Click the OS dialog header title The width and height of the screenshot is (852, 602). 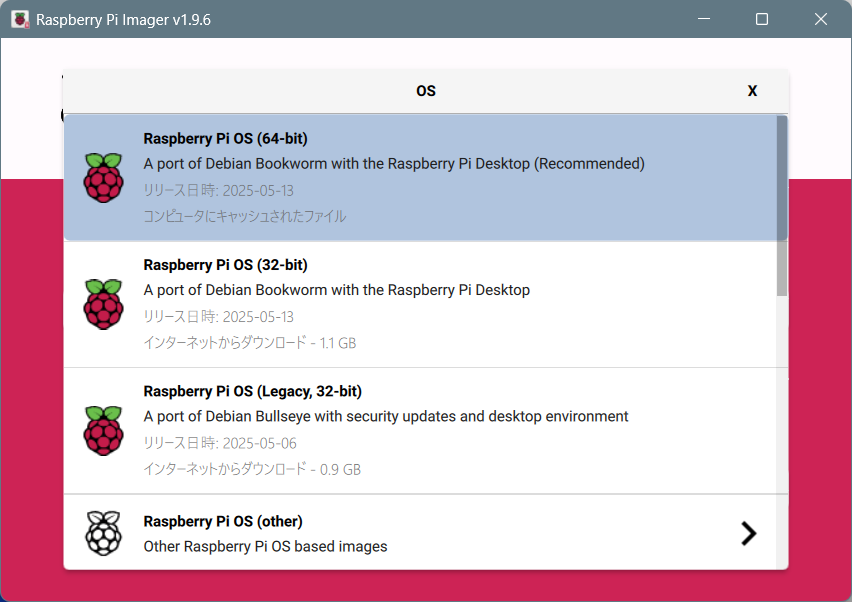(x=426, y=91)
